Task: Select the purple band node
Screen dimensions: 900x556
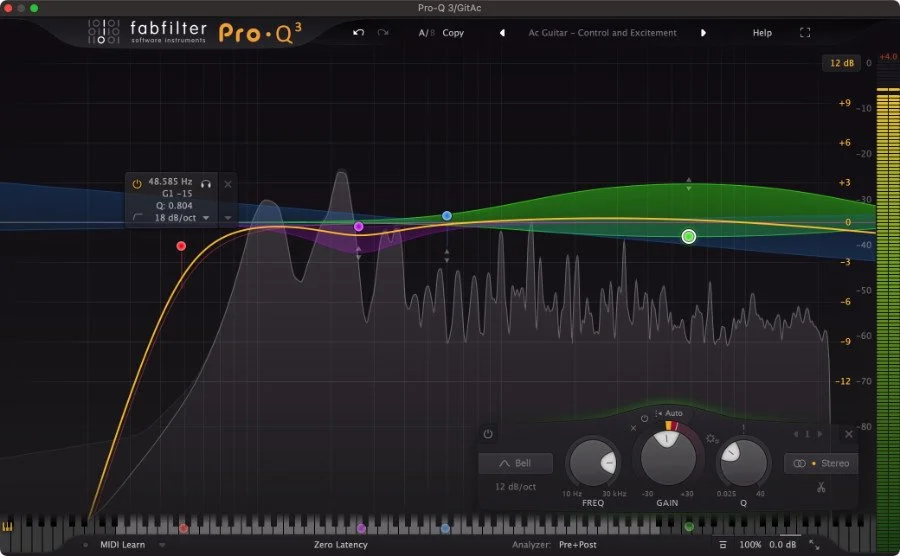Action: pyautogui.click(x=359, y=227)
